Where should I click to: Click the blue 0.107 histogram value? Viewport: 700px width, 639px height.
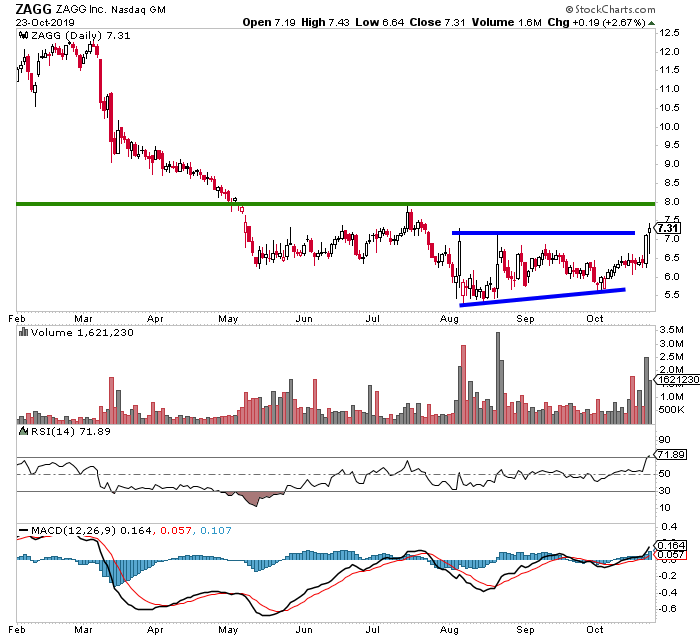tap(216, 530)
